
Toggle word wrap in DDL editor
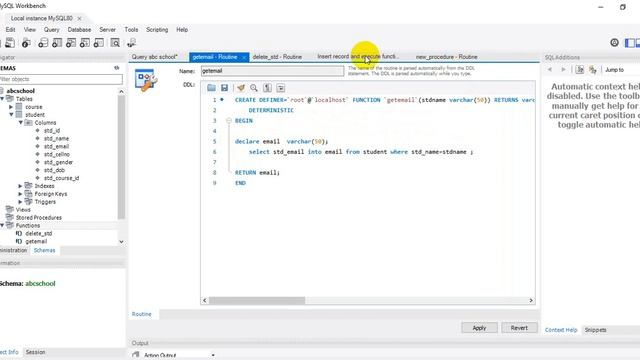(281, 88)
